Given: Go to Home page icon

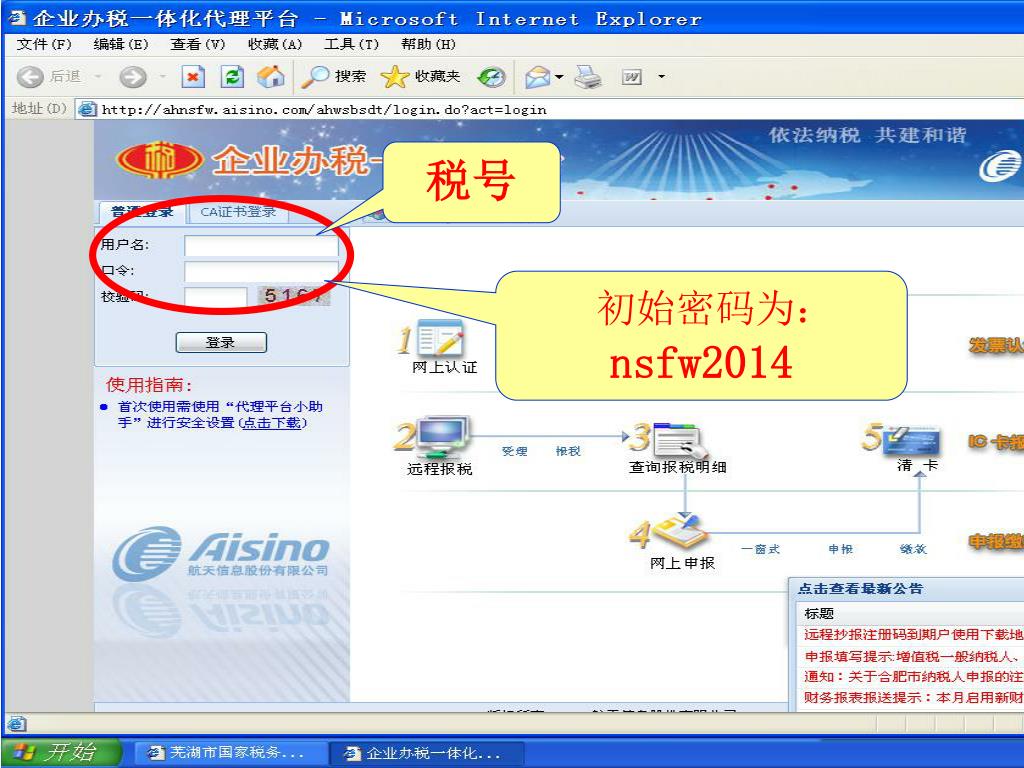Looking at the screenshot, I should tap(271, 77).
